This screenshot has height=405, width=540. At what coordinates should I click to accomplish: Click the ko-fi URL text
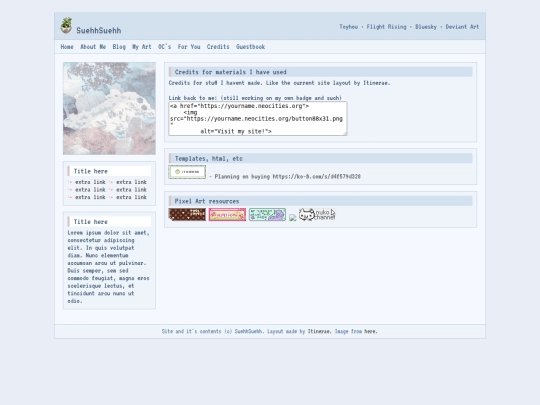(x=316, y=176)
